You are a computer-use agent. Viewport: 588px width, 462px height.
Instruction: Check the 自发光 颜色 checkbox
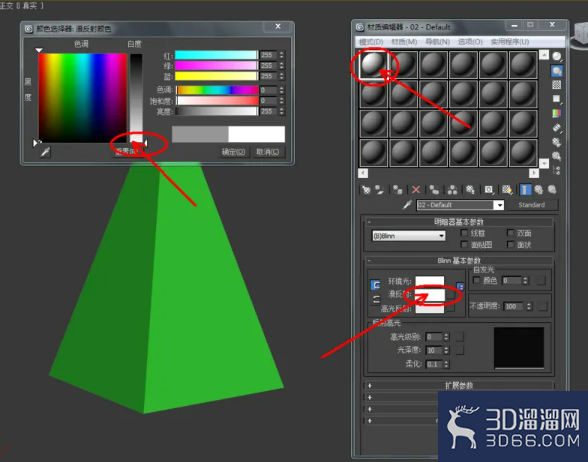(477, 280)
